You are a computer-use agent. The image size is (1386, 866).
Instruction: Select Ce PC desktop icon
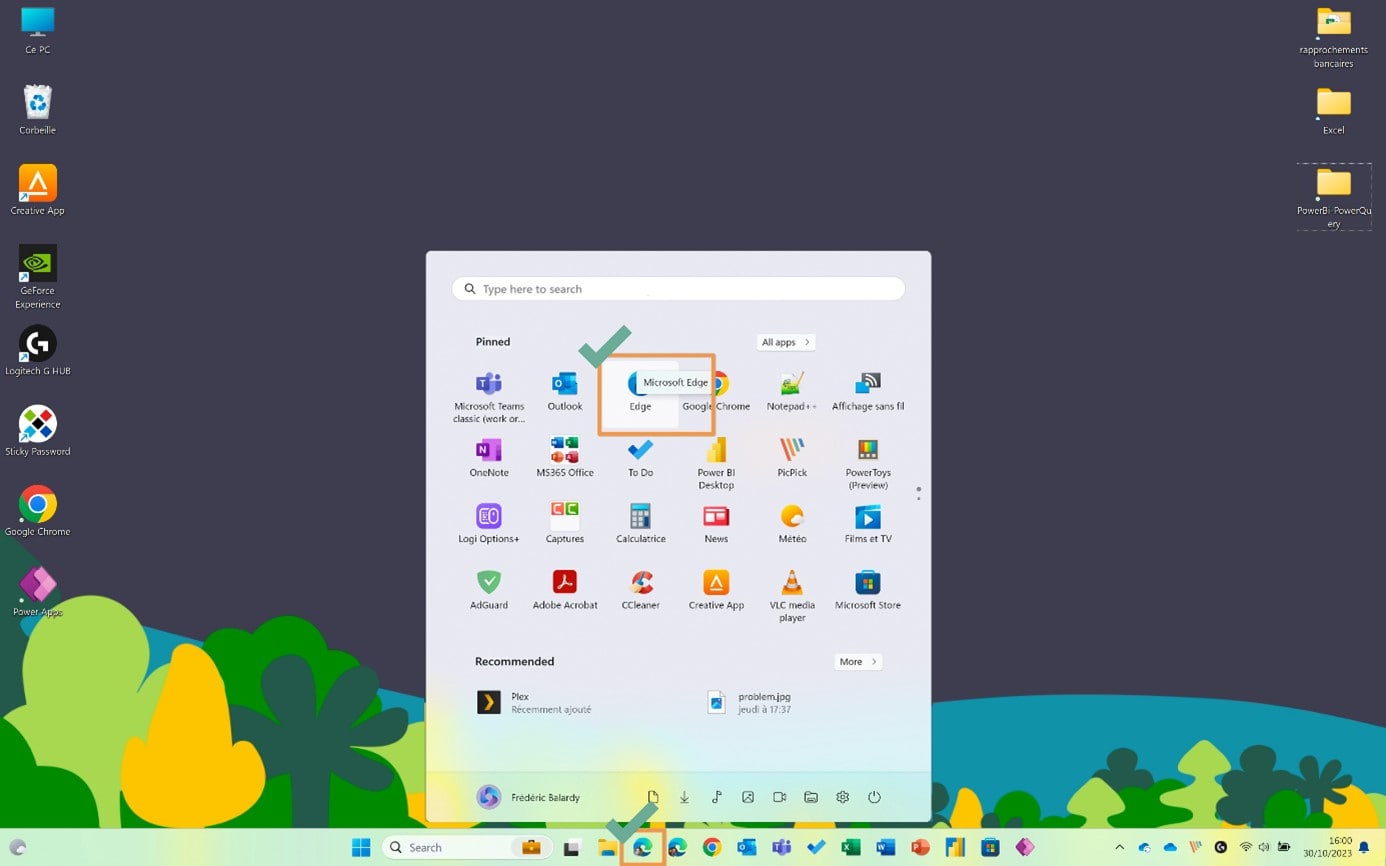pos(38,30)
